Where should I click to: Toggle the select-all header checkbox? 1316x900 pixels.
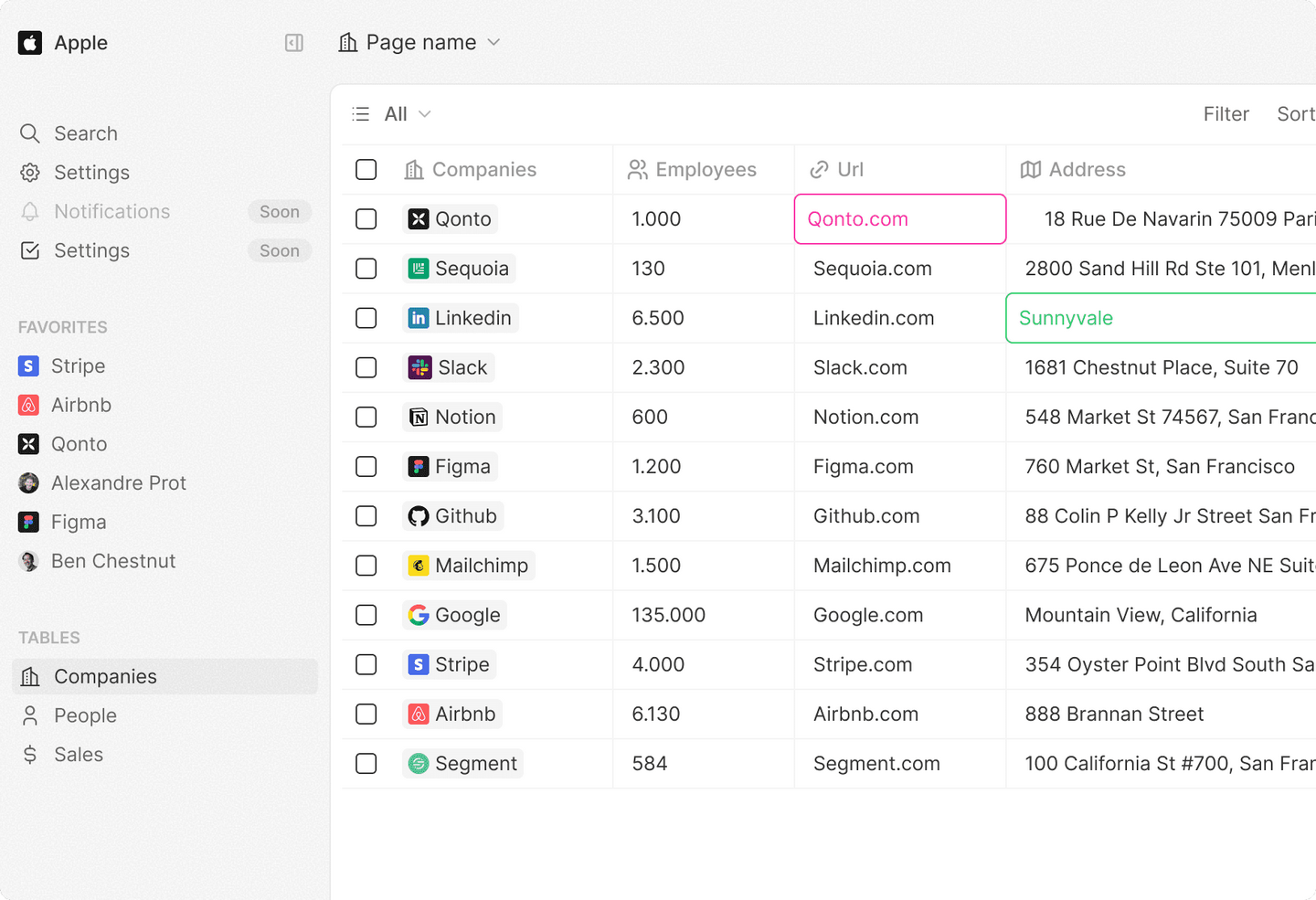(366, 170)
